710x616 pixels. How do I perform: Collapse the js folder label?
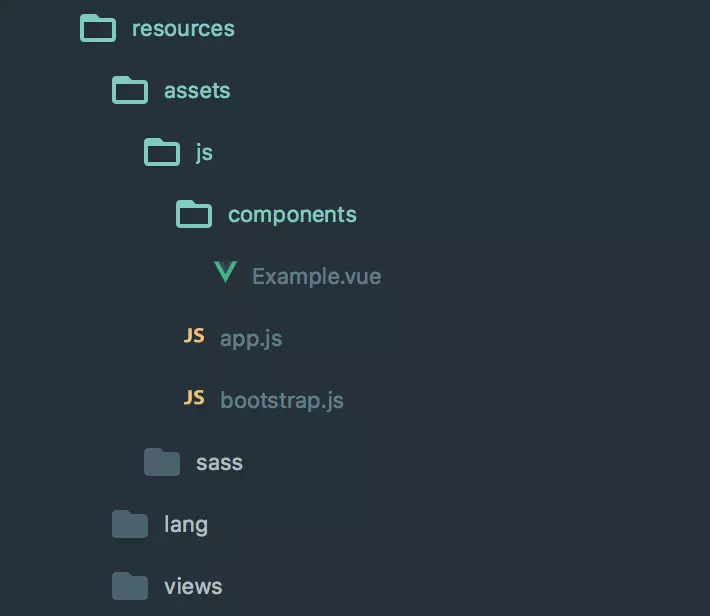tap(204, 152)
